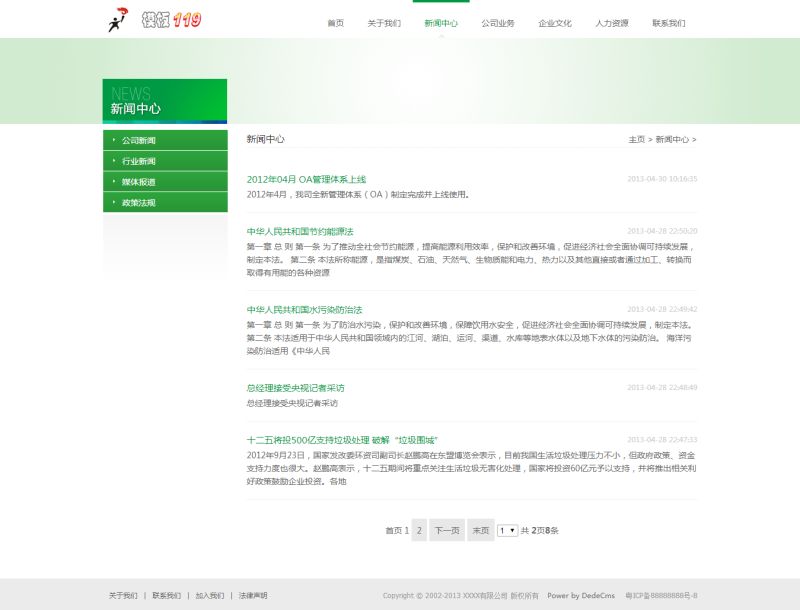Click the ICP number in footer
The image size is (800, 610).
661,595
